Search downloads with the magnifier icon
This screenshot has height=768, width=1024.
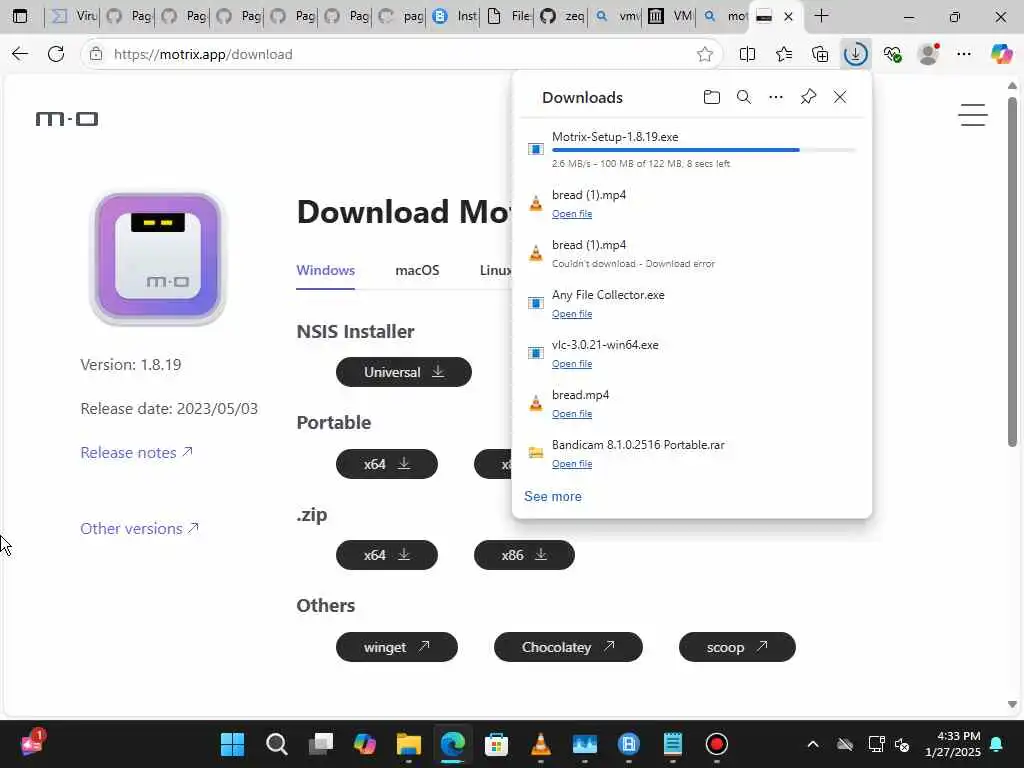(x=743, y=97)
